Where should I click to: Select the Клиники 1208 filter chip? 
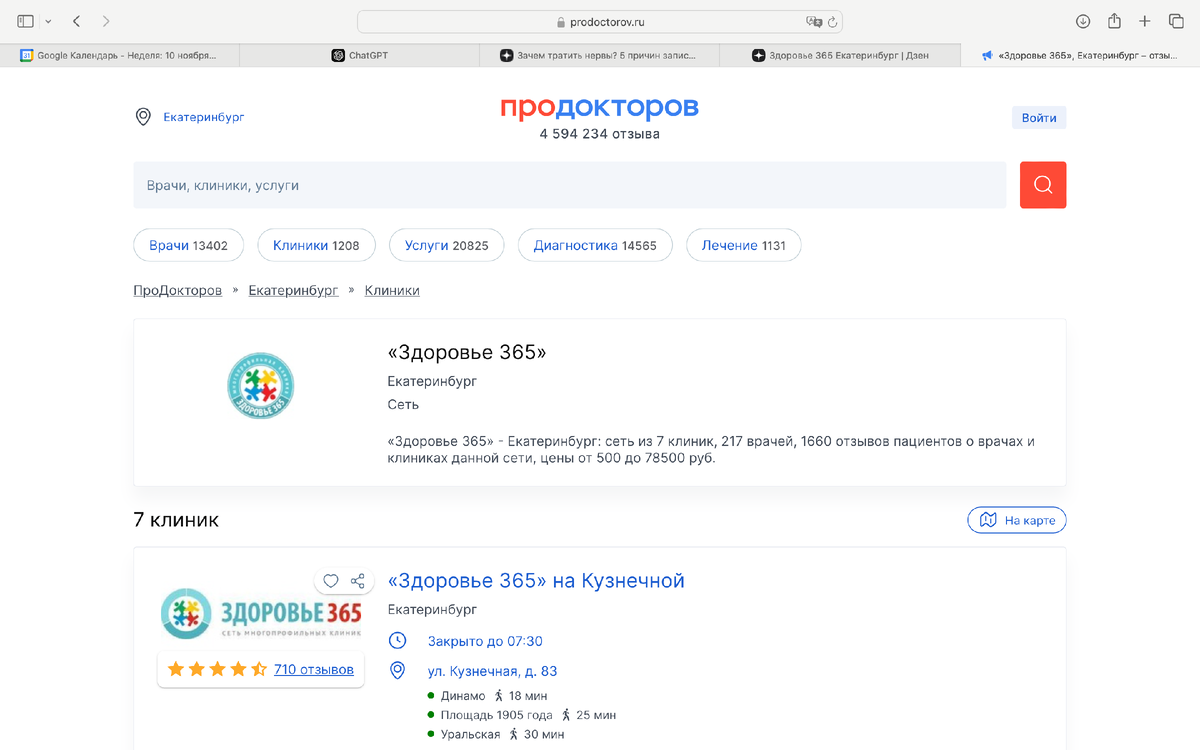316,245
